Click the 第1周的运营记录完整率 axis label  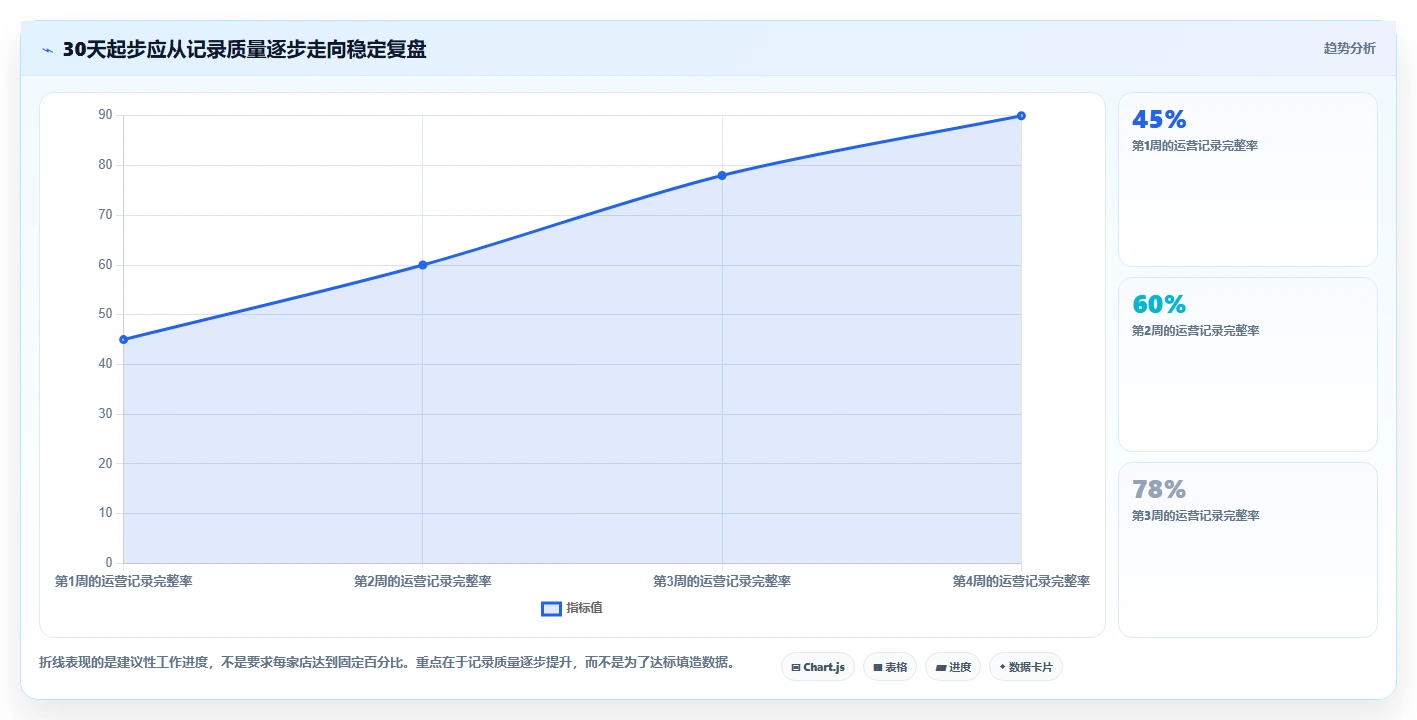(123, 581)
